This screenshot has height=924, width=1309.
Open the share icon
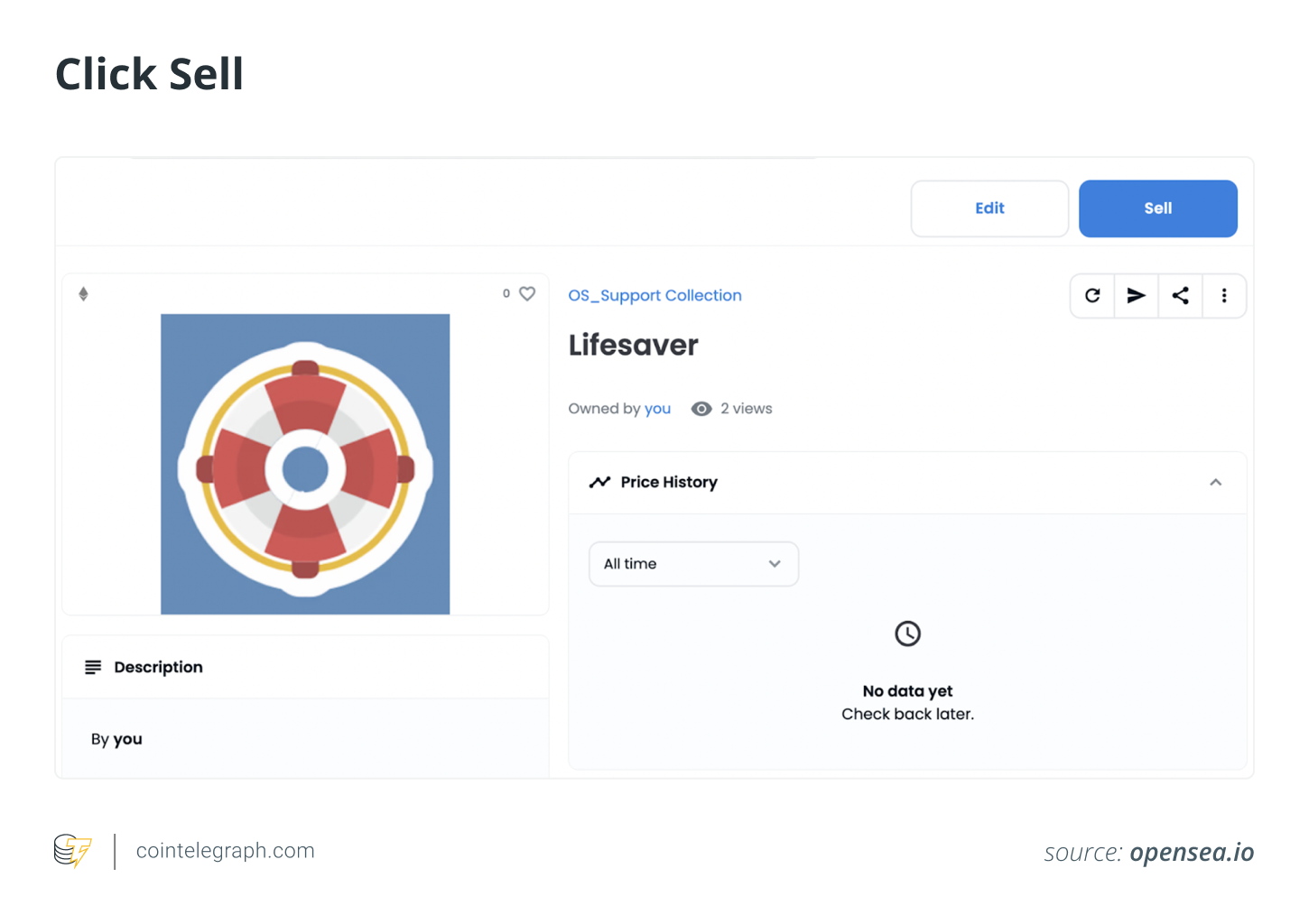1180,295
